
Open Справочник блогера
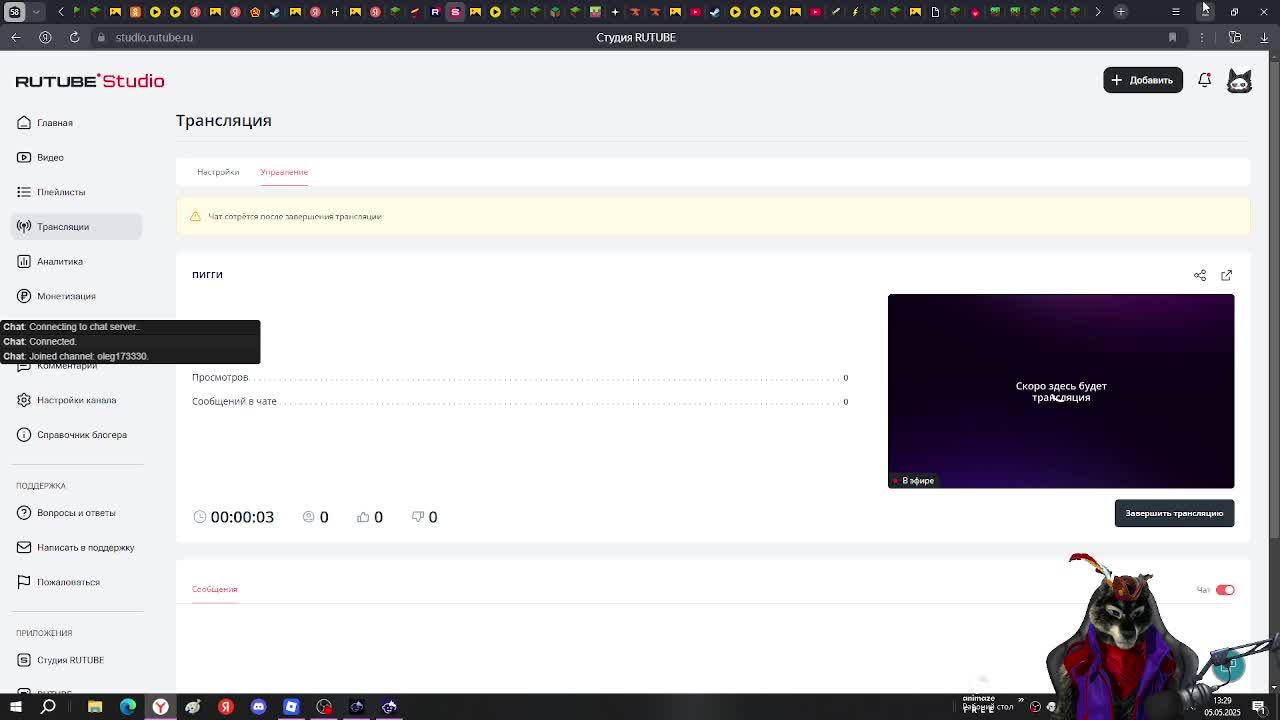pos(82,435)
